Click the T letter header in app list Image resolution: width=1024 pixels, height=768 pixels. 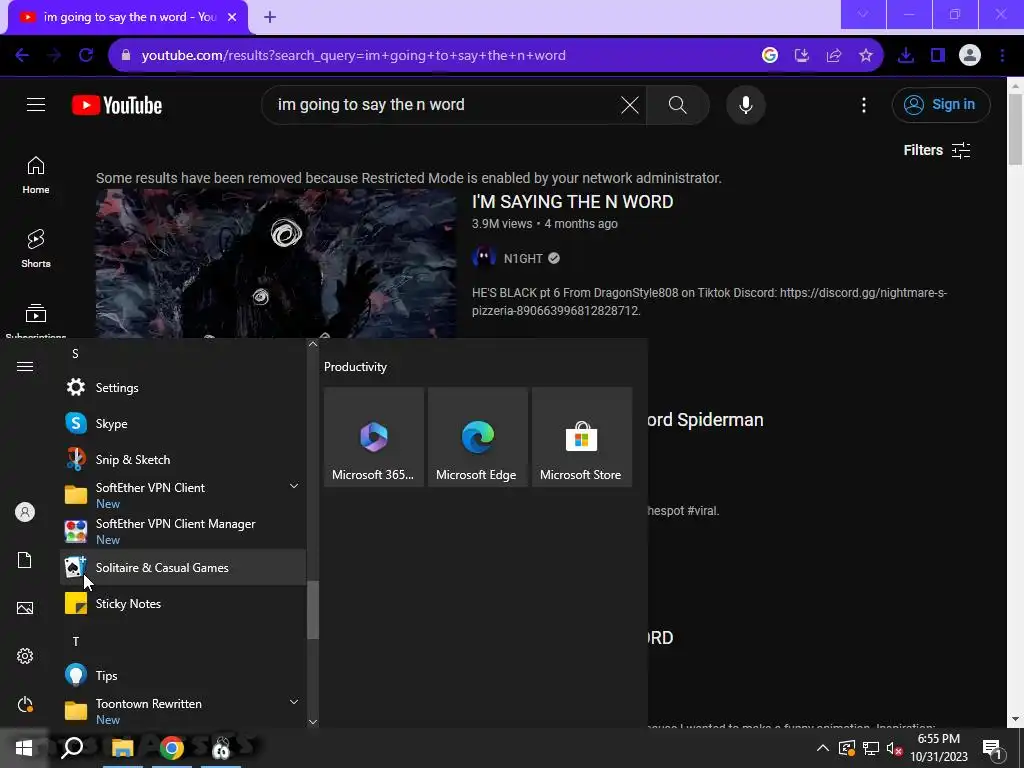point(76,642)
